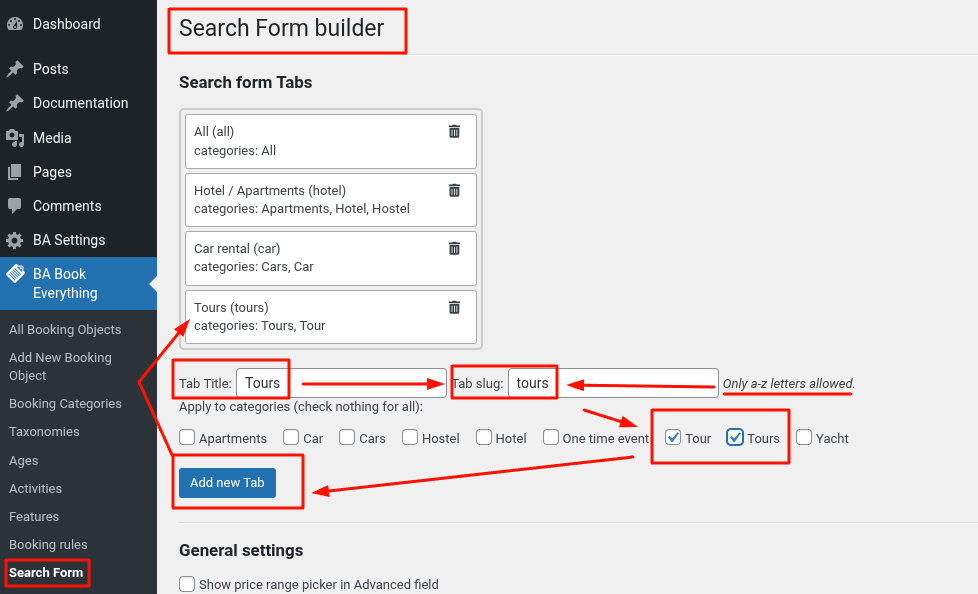
Task: Uncheck the Tours category checkbox
Action: 735,437
